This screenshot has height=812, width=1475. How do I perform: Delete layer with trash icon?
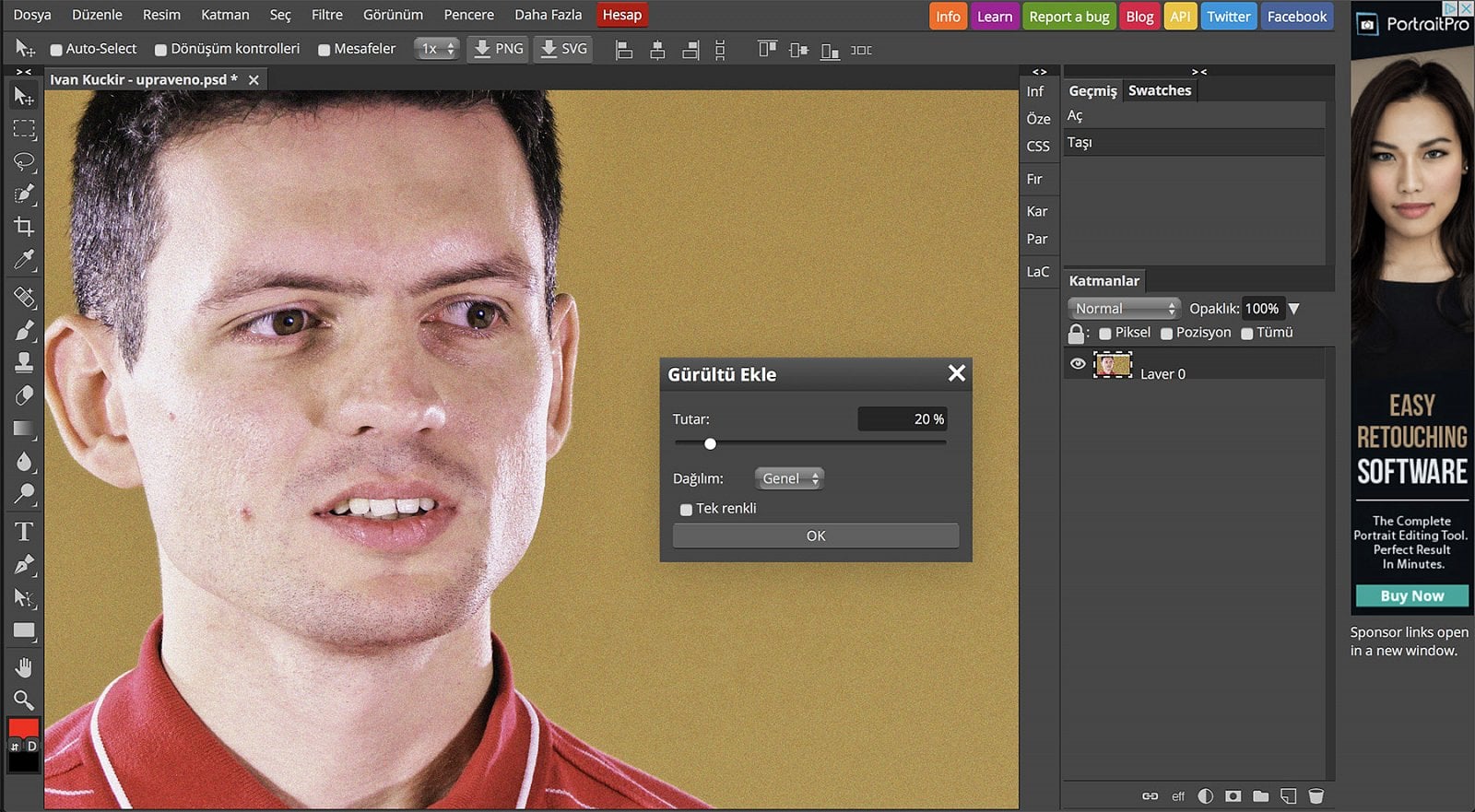(1316, 795)
